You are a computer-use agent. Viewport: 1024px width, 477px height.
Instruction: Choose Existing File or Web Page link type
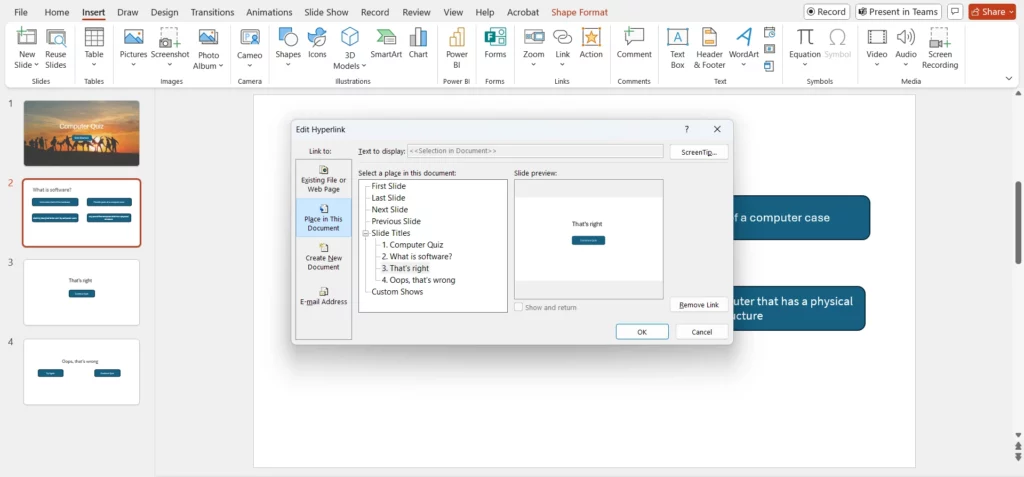tap(323, 179)
